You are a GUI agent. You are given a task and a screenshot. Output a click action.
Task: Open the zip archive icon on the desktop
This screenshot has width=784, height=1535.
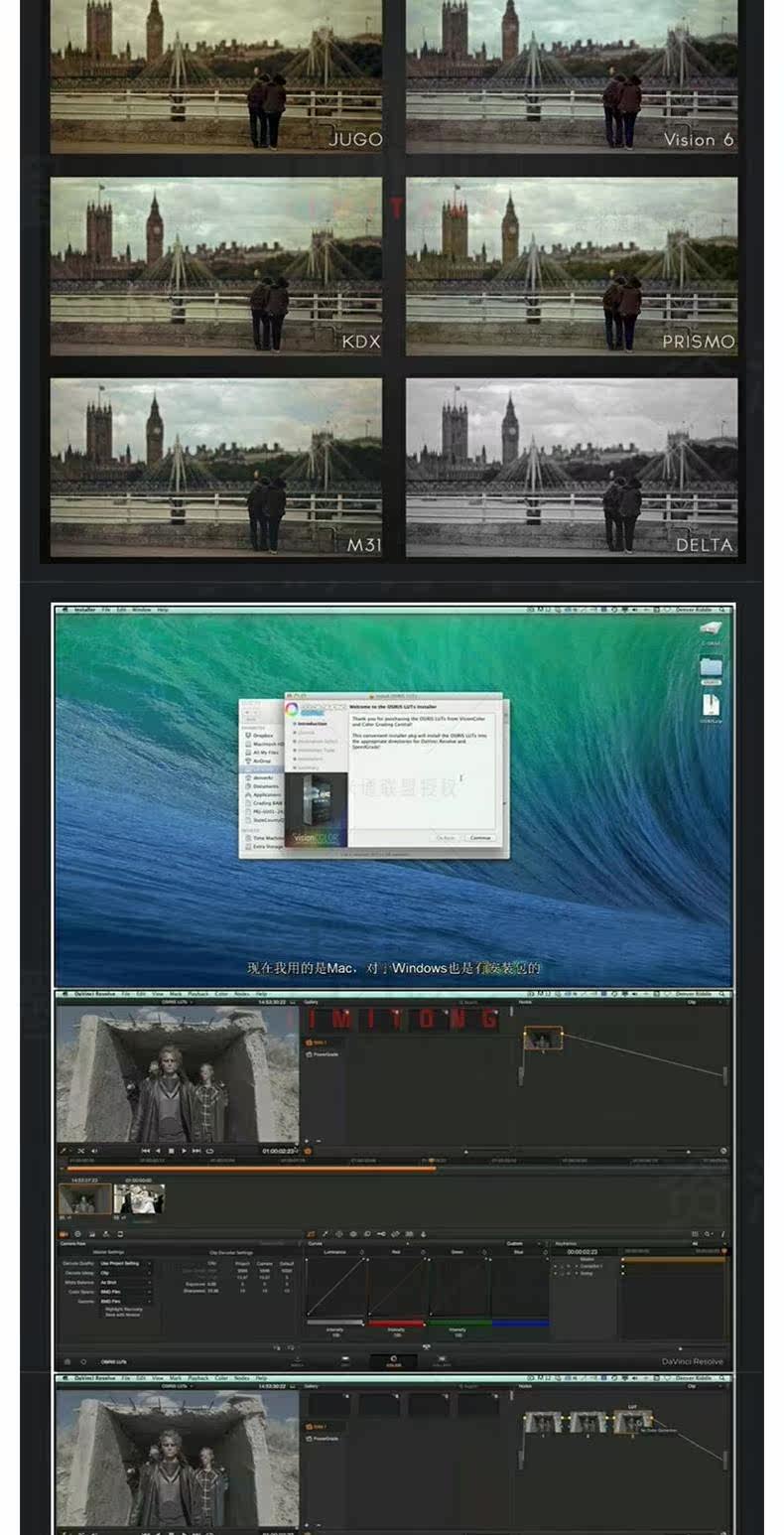tap(711, 707)
